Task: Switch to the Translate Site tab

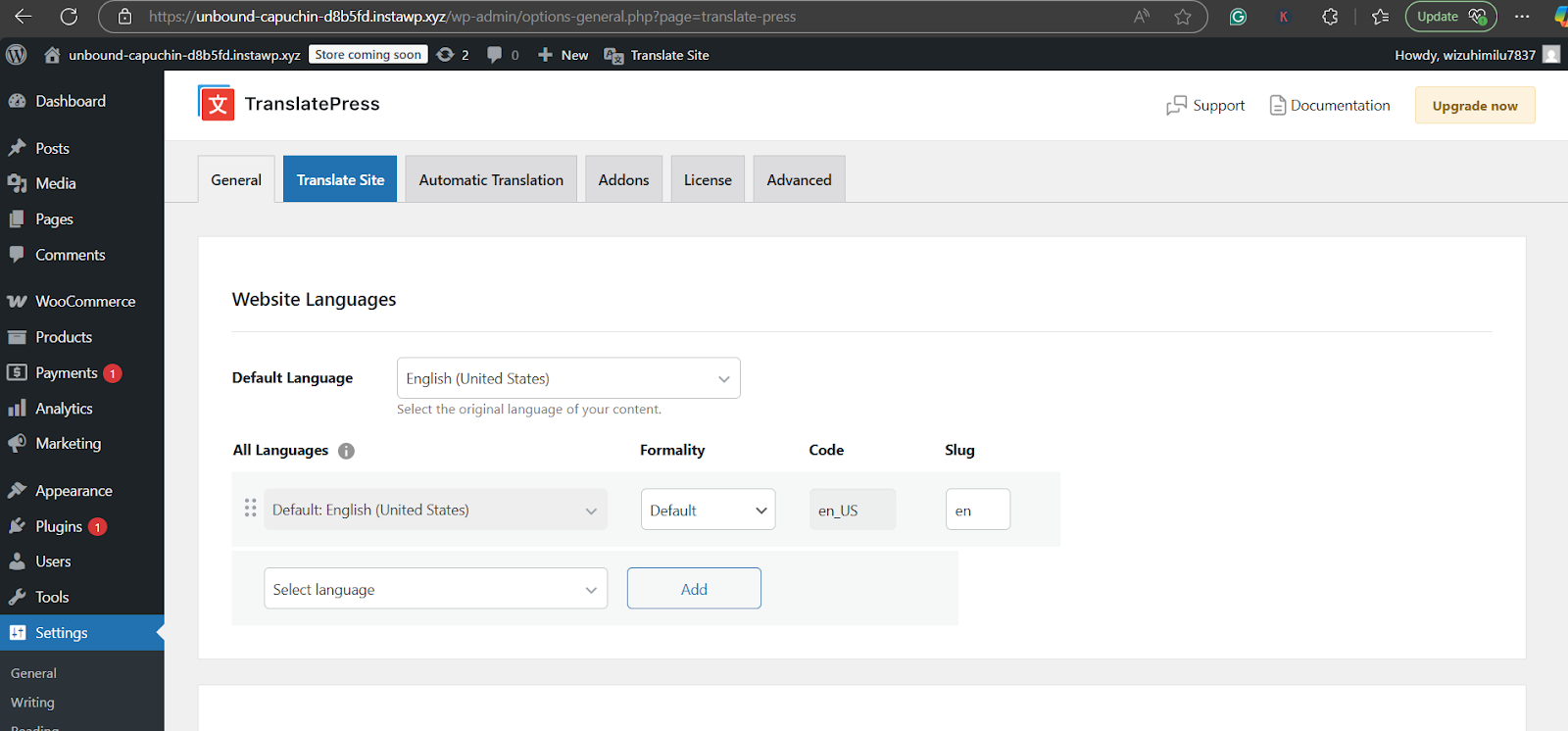Action: (340, 180)
